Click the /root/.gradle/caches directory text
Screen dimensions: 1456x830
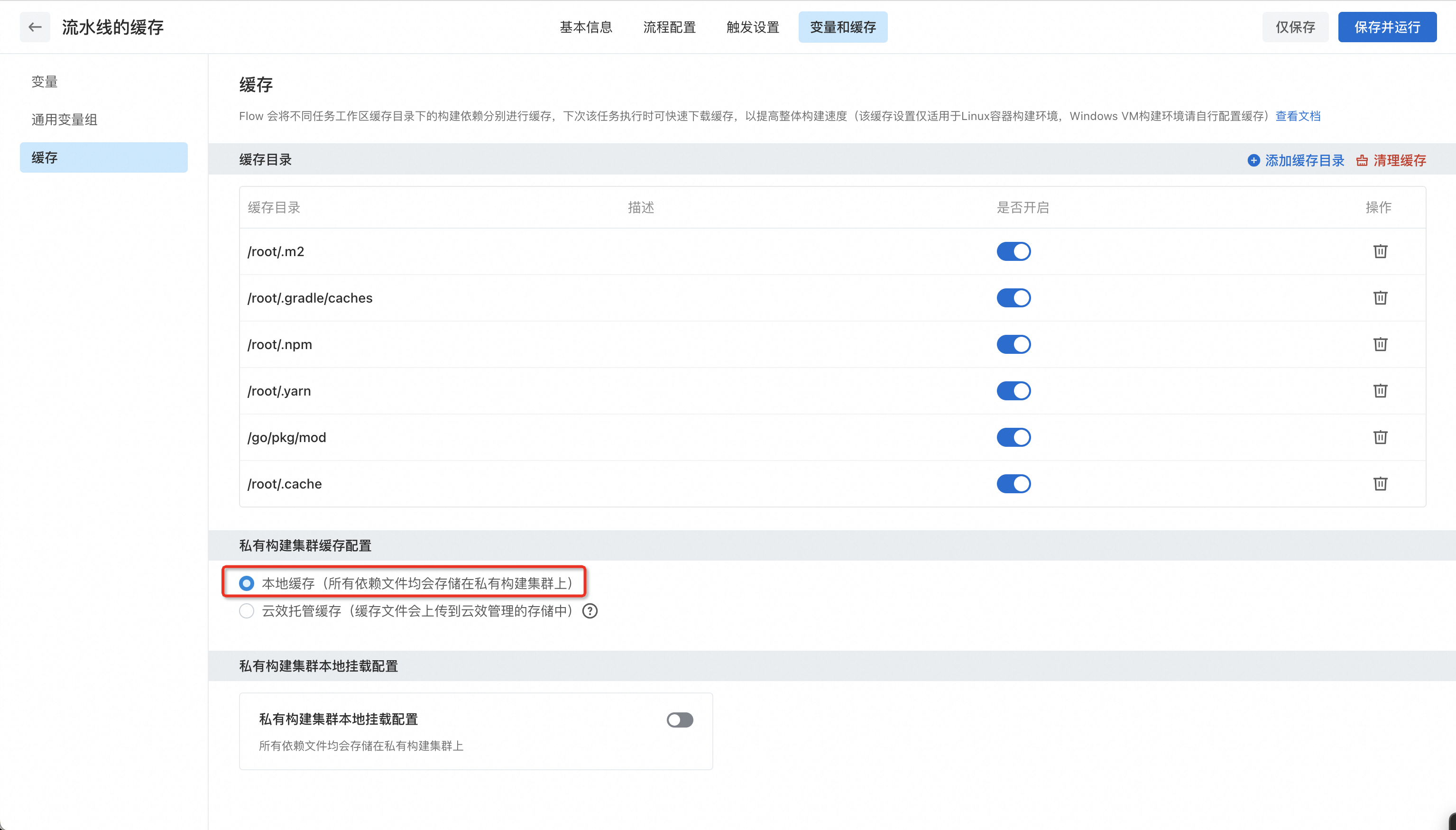point(310,298)
